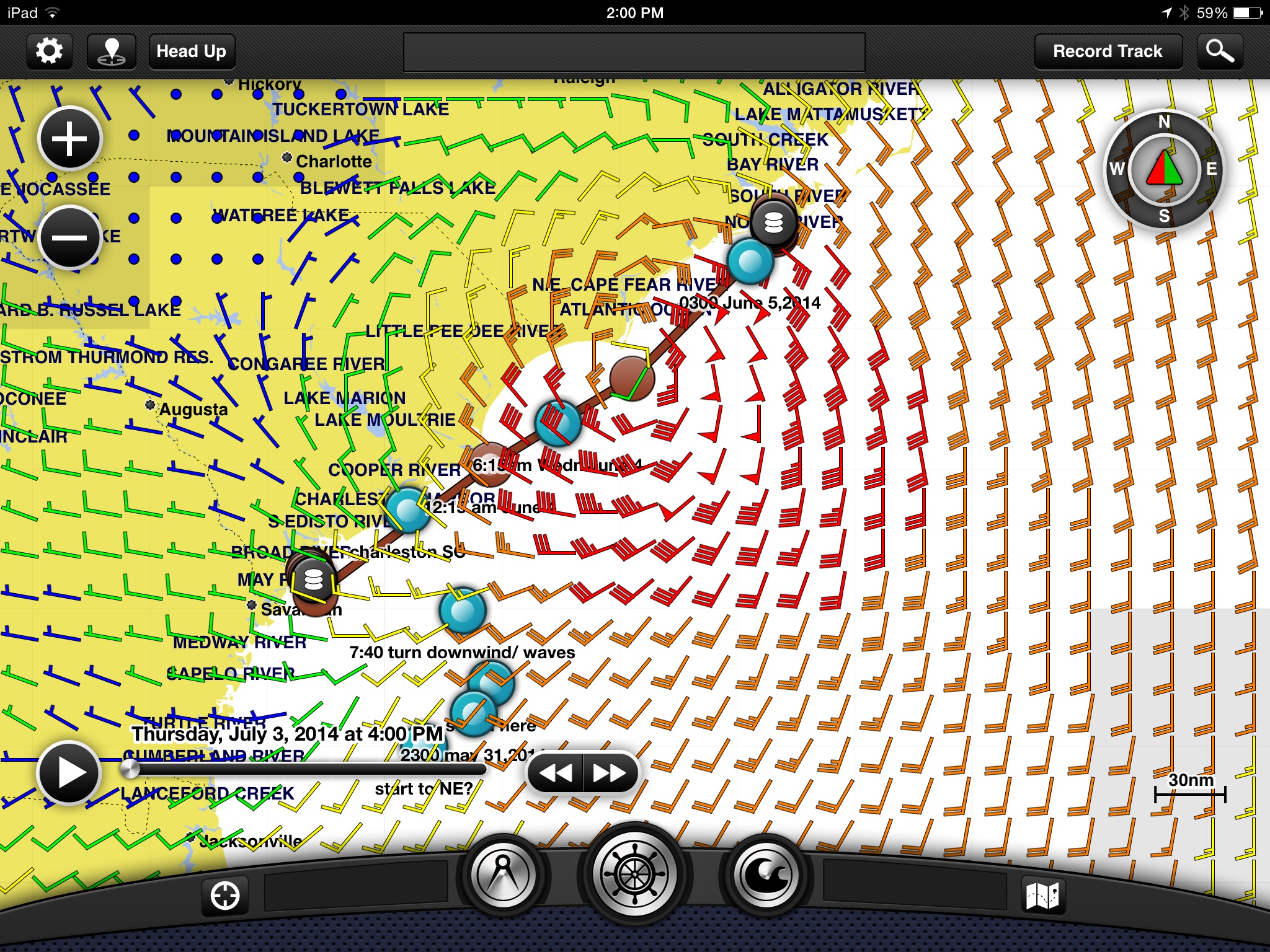
Task: Tap the compass rose to reset north
Action: click(1164, 169)
